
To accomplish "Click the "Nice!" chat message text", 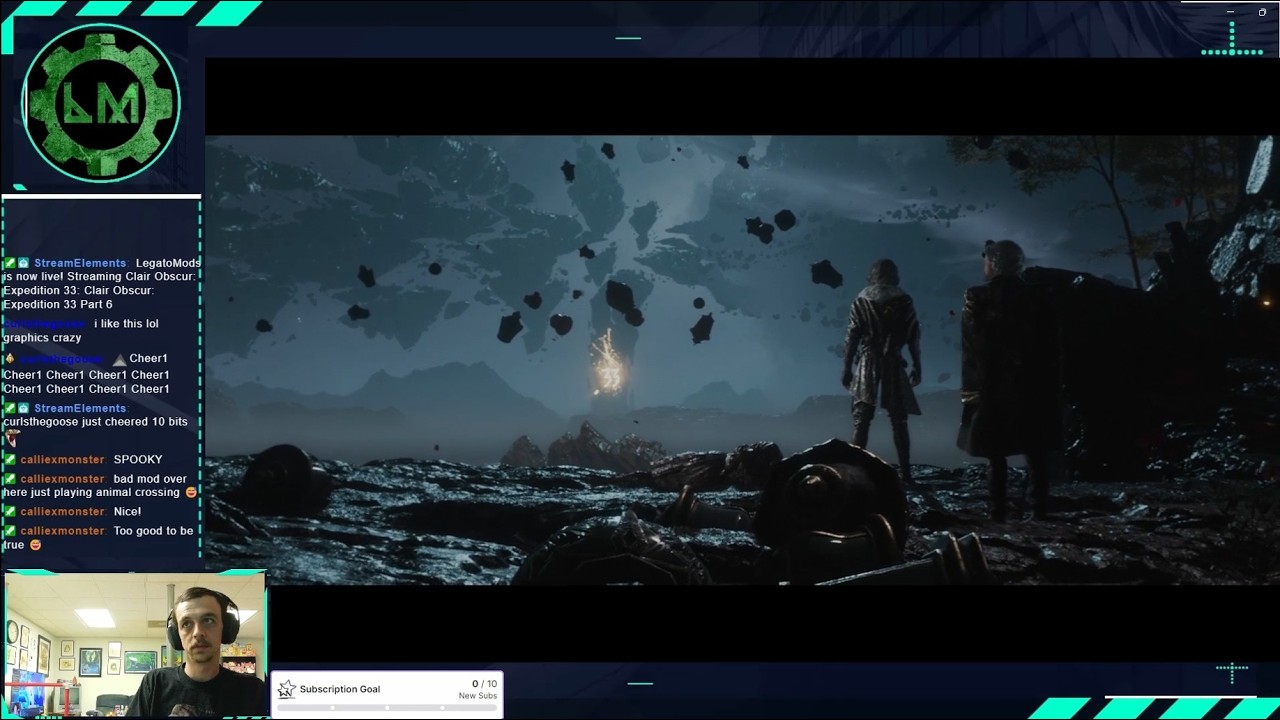I will tap(127, 512).
